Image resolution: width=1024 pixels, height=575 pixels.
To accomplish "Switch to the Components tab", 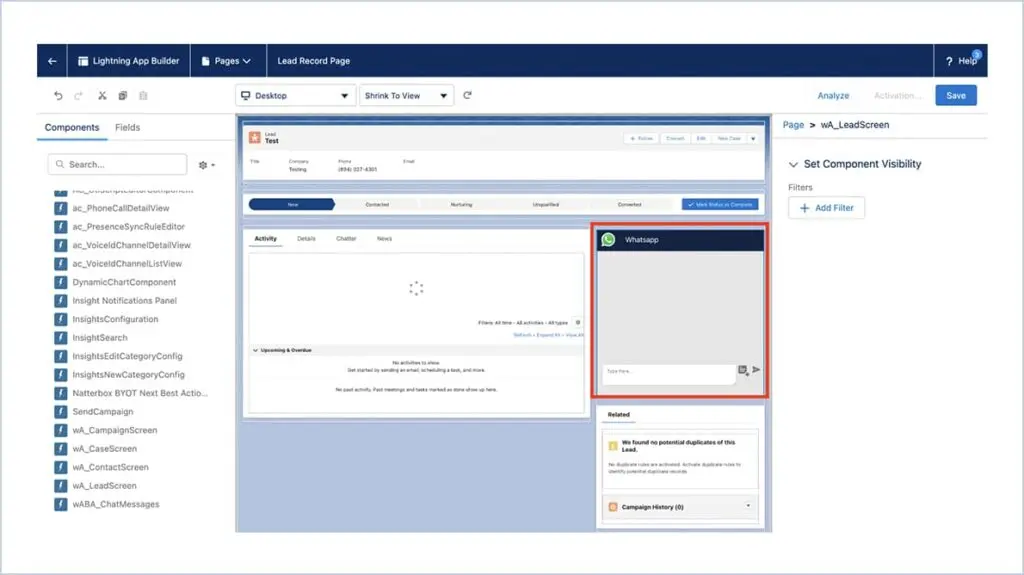I will point(72,127).
